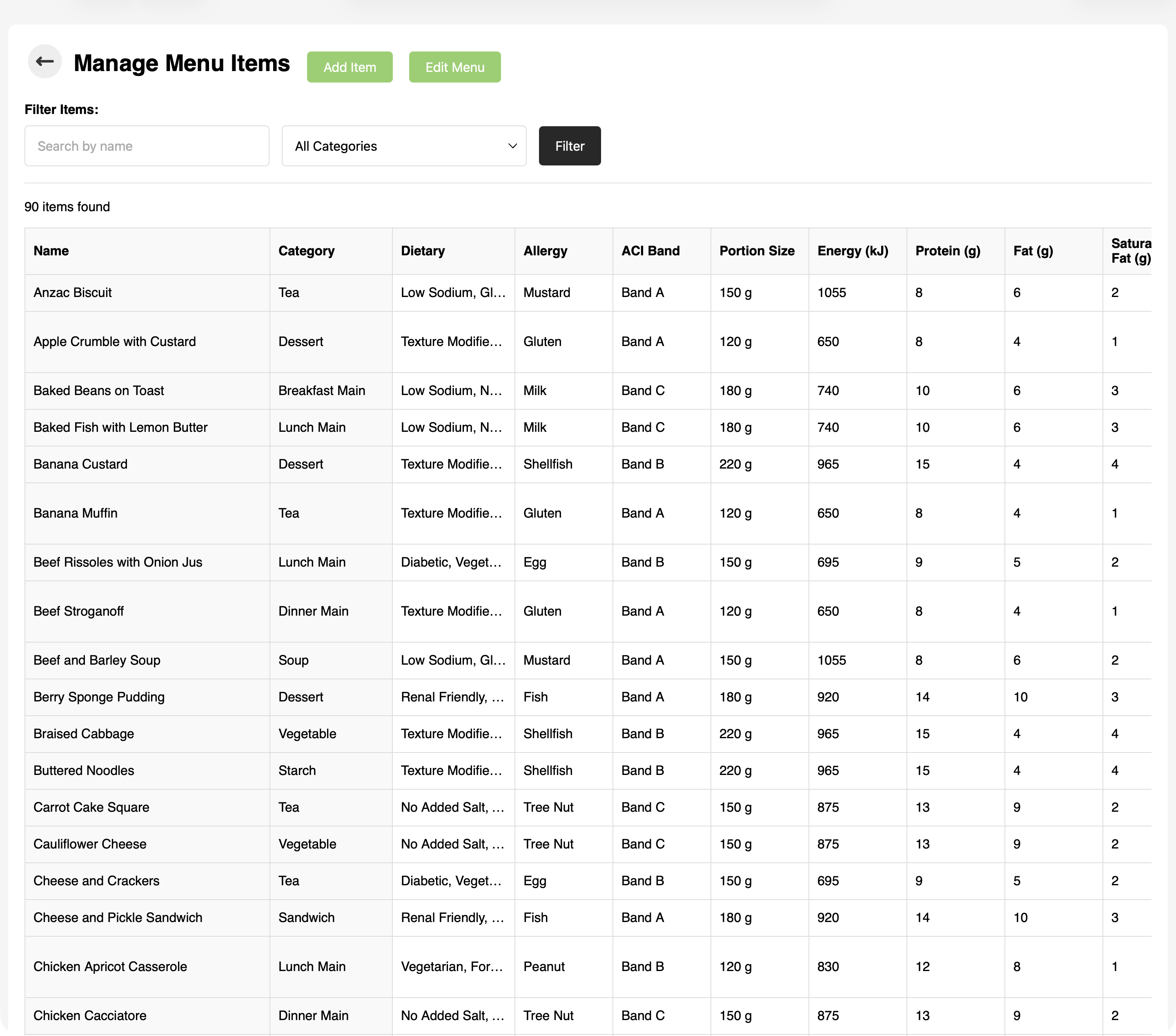Click the back arrow icon
This screenshot has height=1036, width=1176.
pyautogui.click(x=45, y=61)
